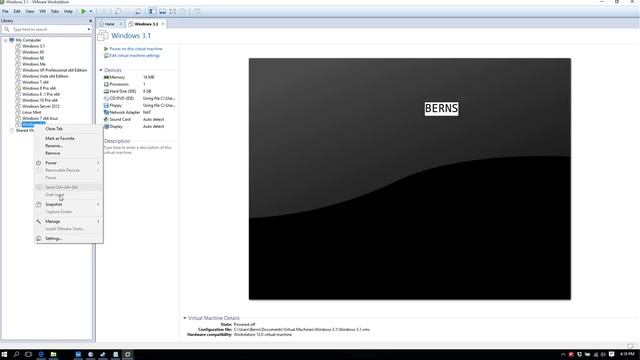Screen dimensions: 640x360
Task: Select Windows 7 x64 Asus
Action: (x=40, y=118)
